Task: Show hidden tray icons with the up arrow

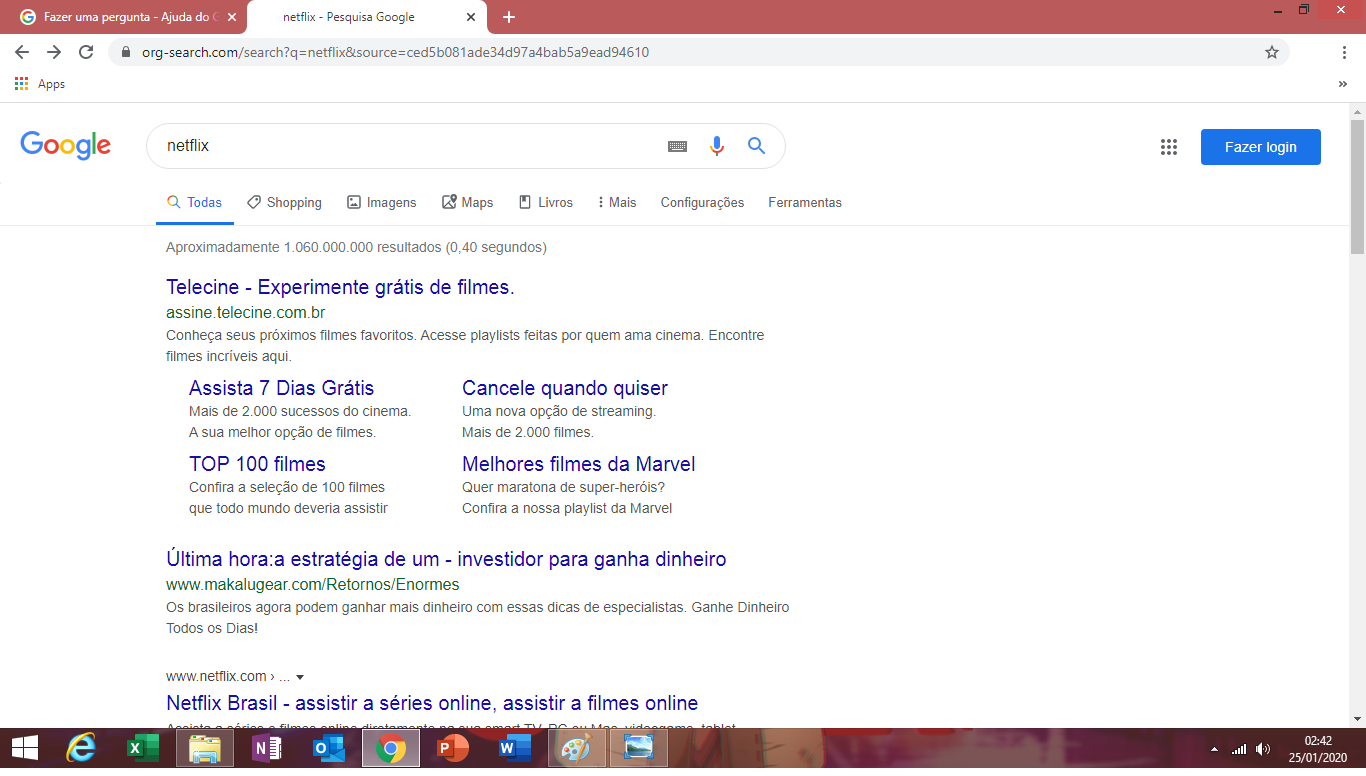Action: click(x=1215, y=748)
